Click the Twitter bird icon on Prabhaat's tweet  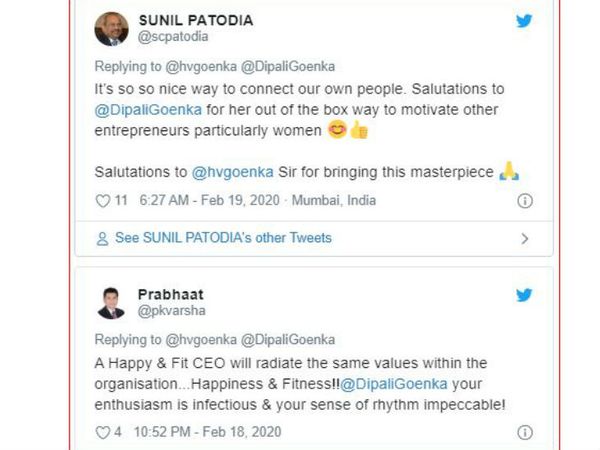524,295
